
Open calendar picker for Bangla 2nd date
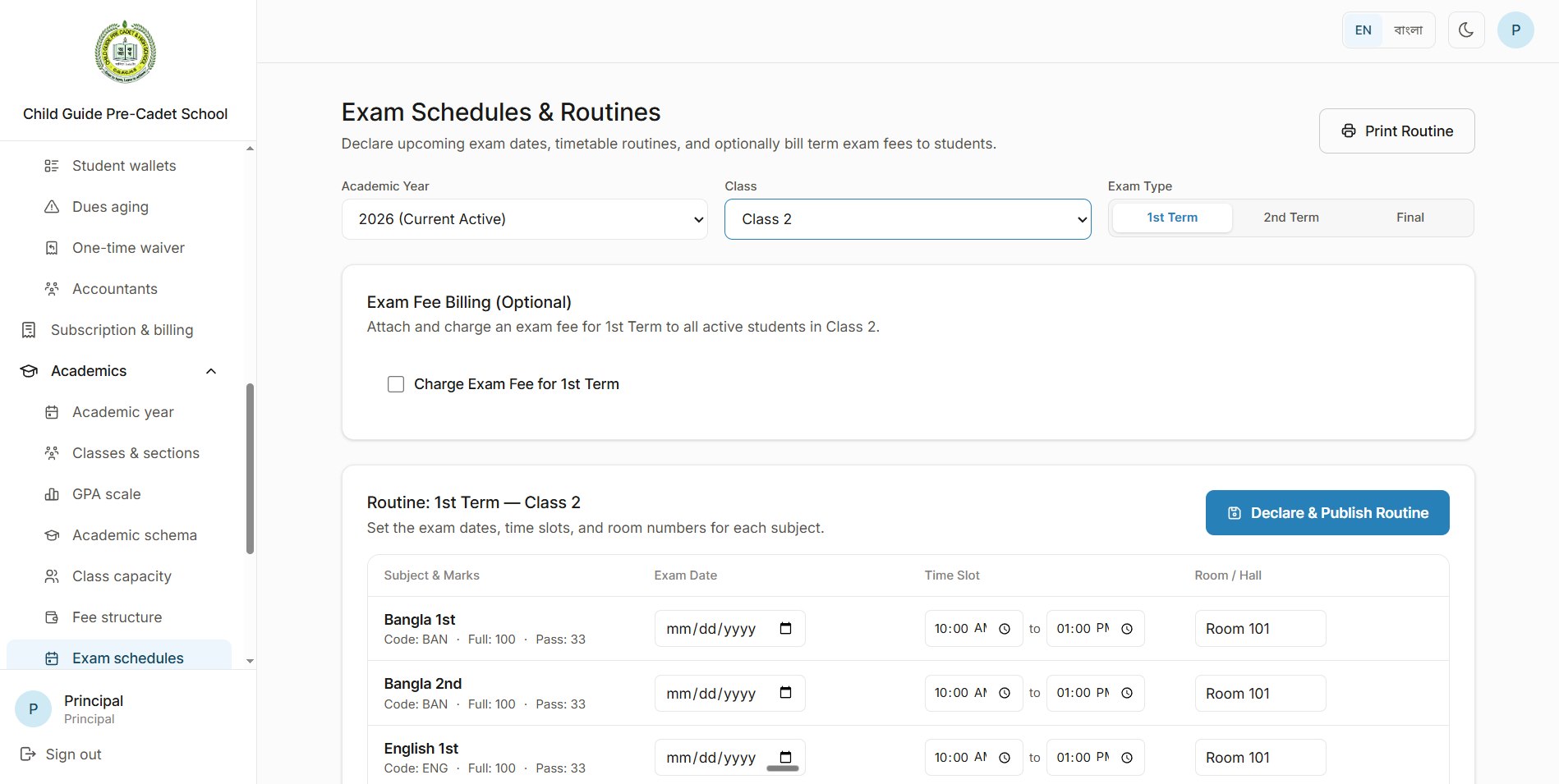tap(785, 693)
